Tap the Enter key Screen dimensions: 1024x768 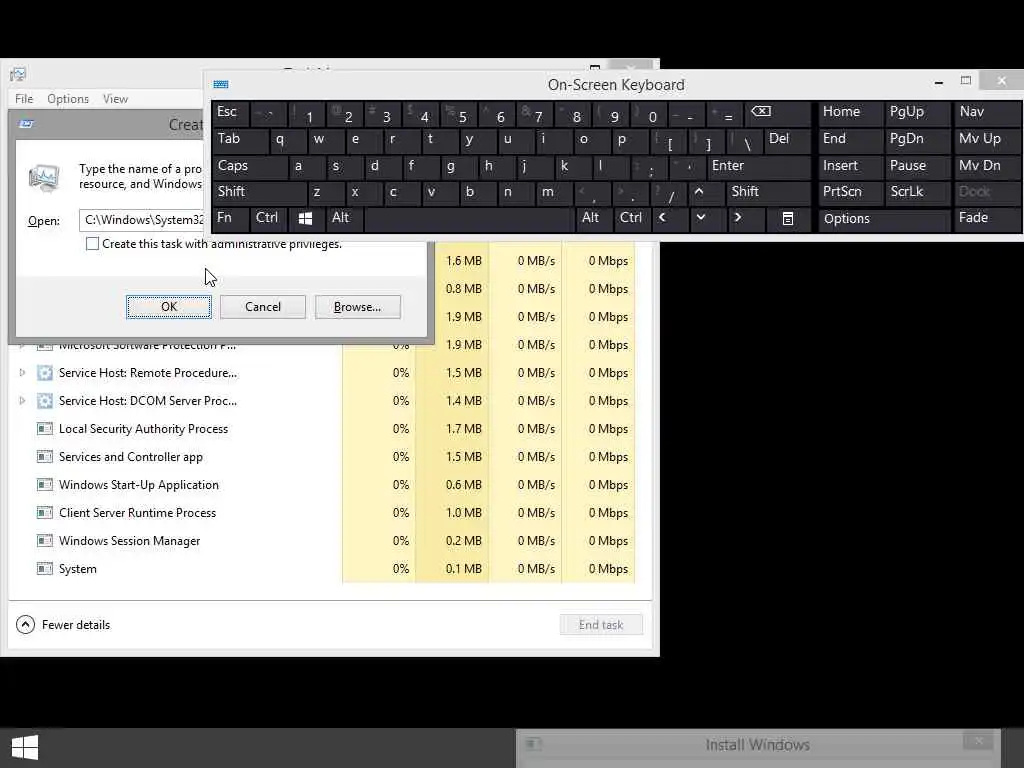(759, 166)
